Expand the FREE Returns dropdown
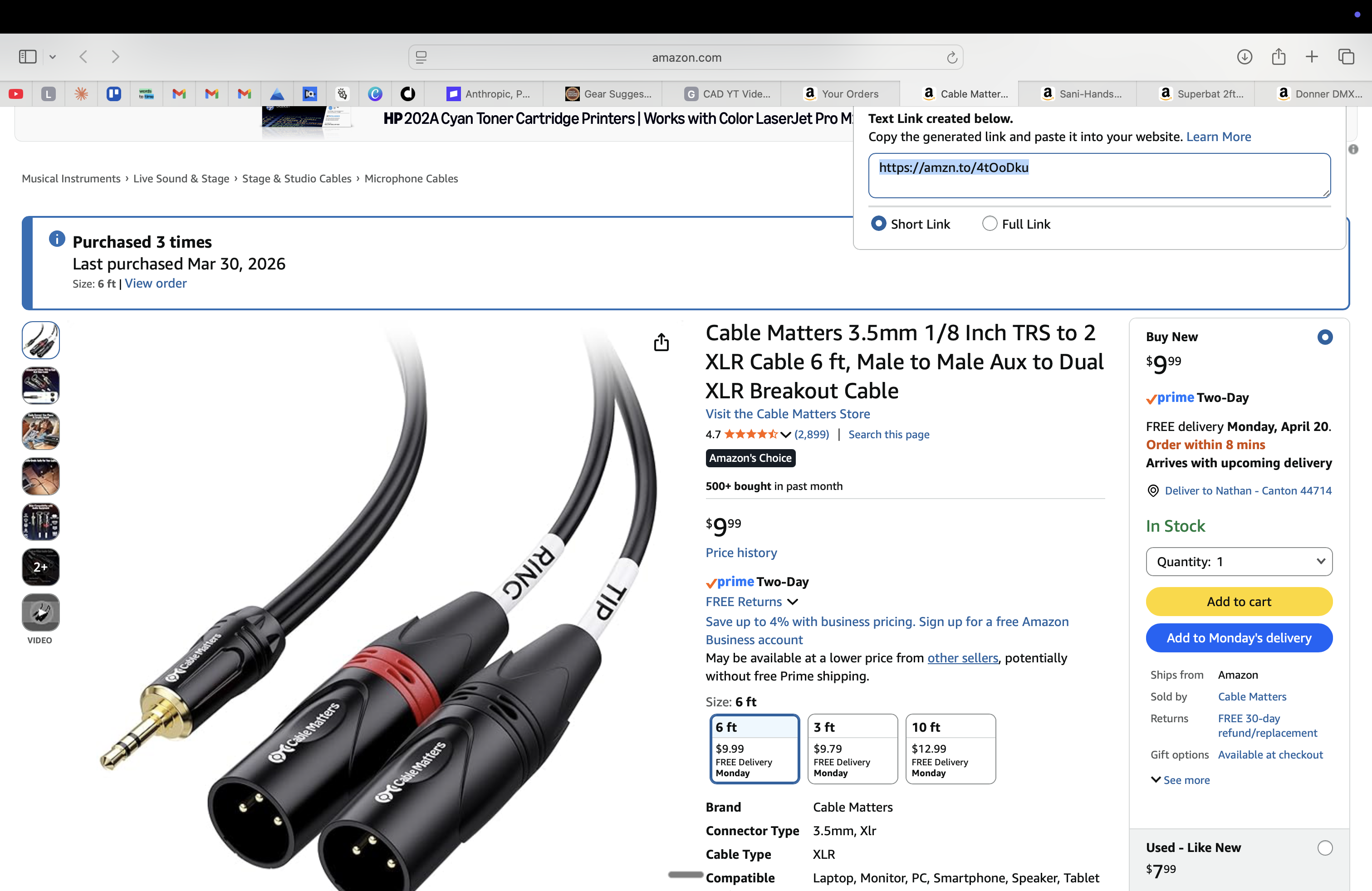 (752, 602)
